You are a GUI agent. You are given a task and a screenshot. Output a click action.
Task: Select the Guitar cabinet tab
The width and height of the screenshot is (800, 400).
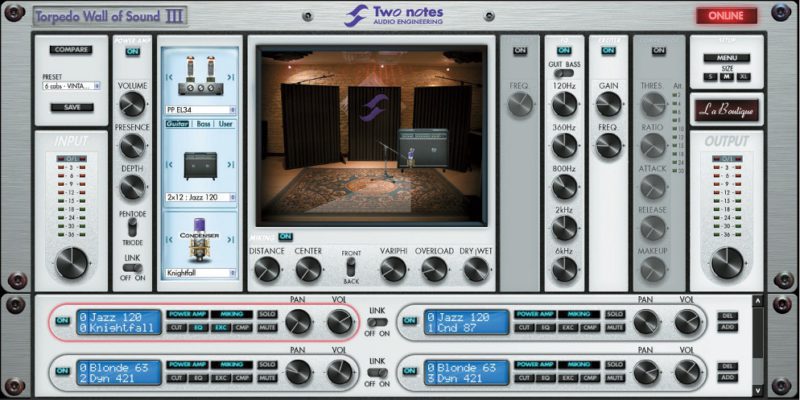click(x=177, y=124)
